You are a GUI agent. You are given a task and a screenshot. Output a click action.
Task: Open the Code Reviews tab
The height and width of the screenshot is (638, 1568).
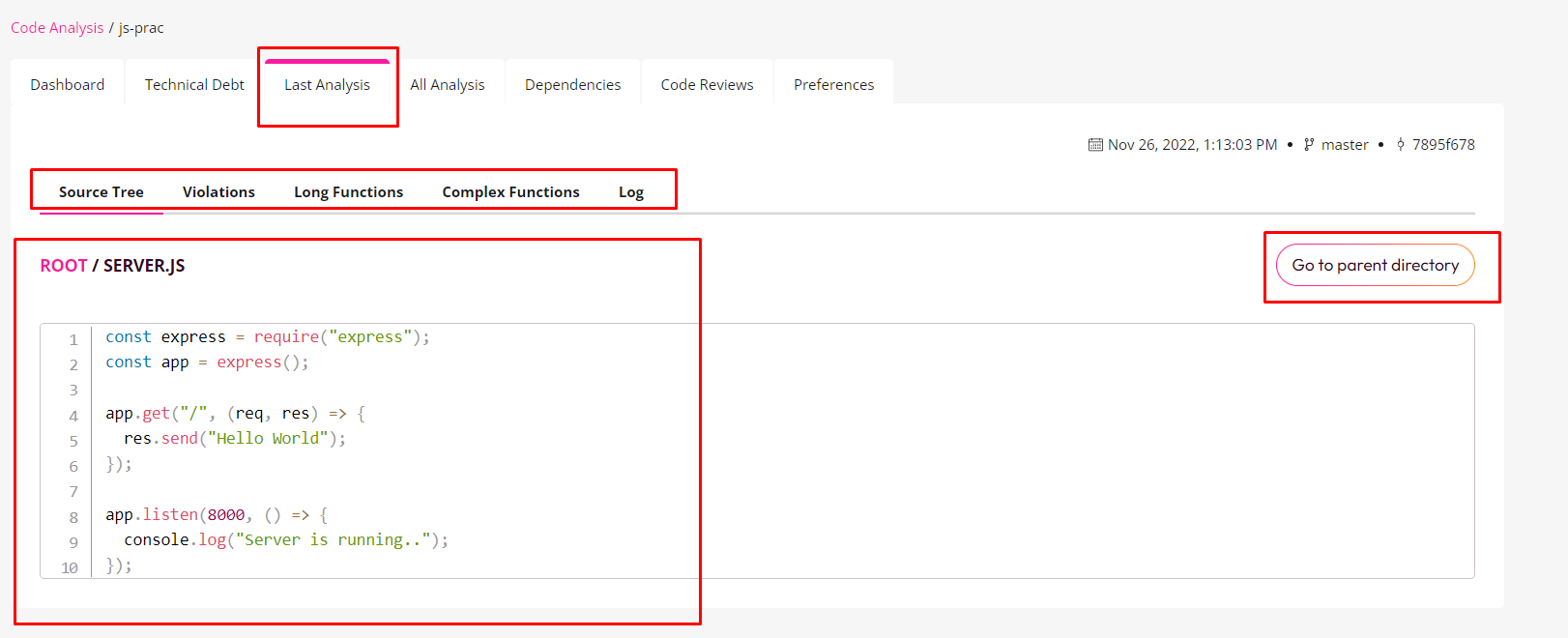[x=708, y=85]
